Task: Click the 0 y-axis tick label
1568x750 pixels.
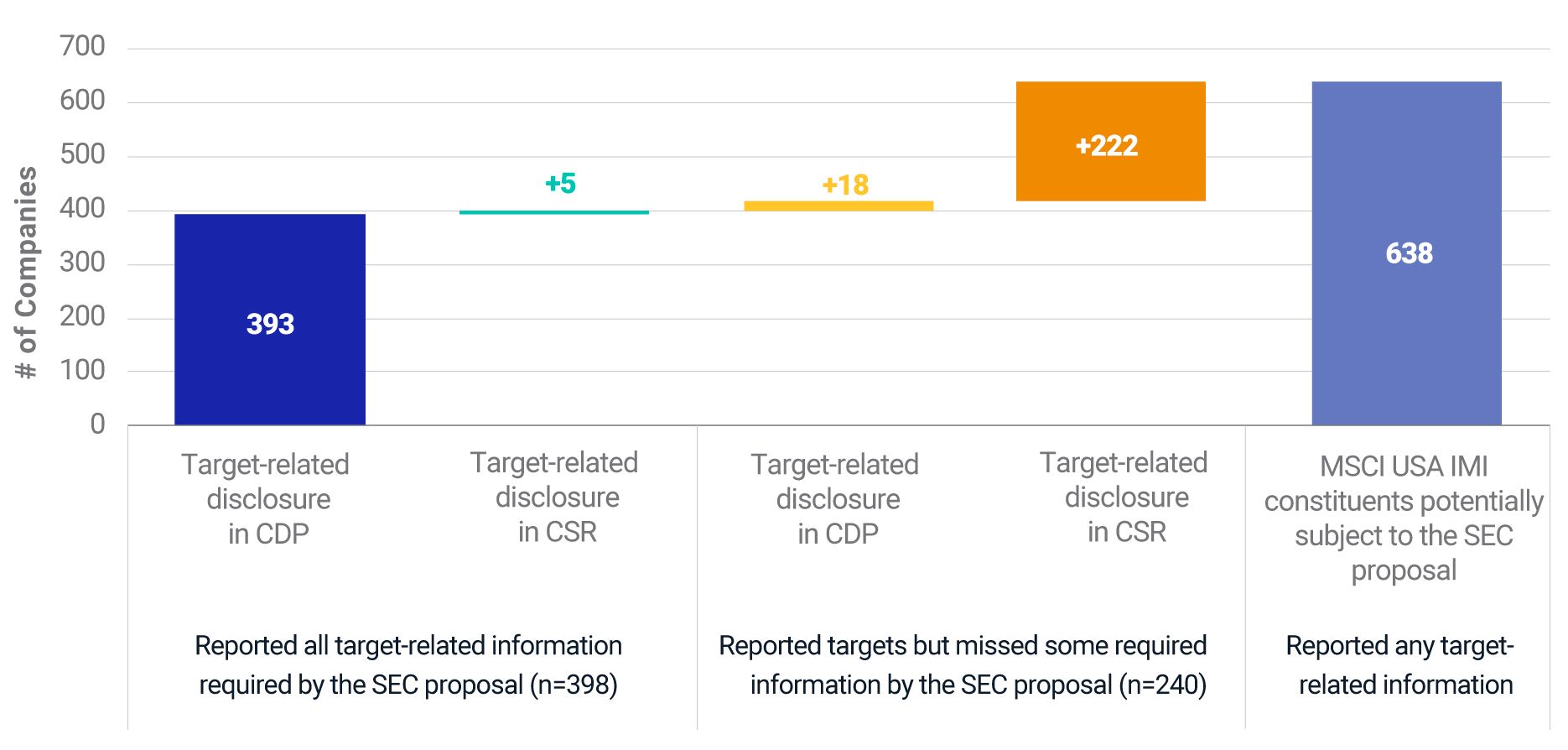Action: (x=97, y=424)
